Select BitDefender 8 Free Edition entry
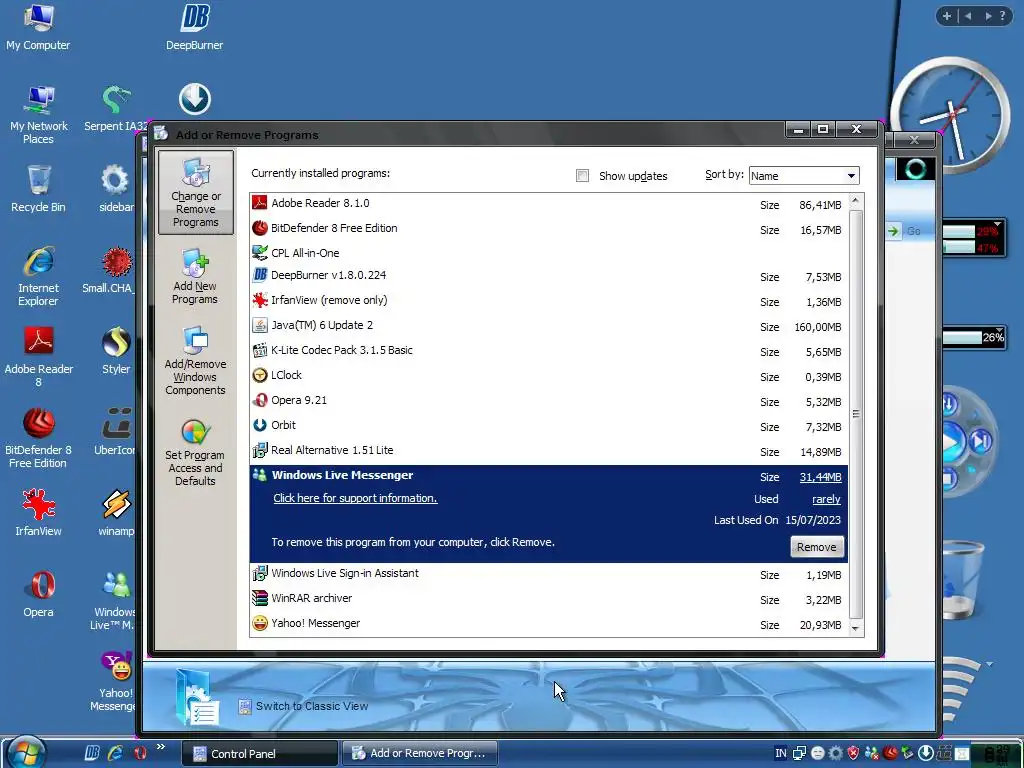1024x768 pixels. pyautogui.click(x=549, y=229)
